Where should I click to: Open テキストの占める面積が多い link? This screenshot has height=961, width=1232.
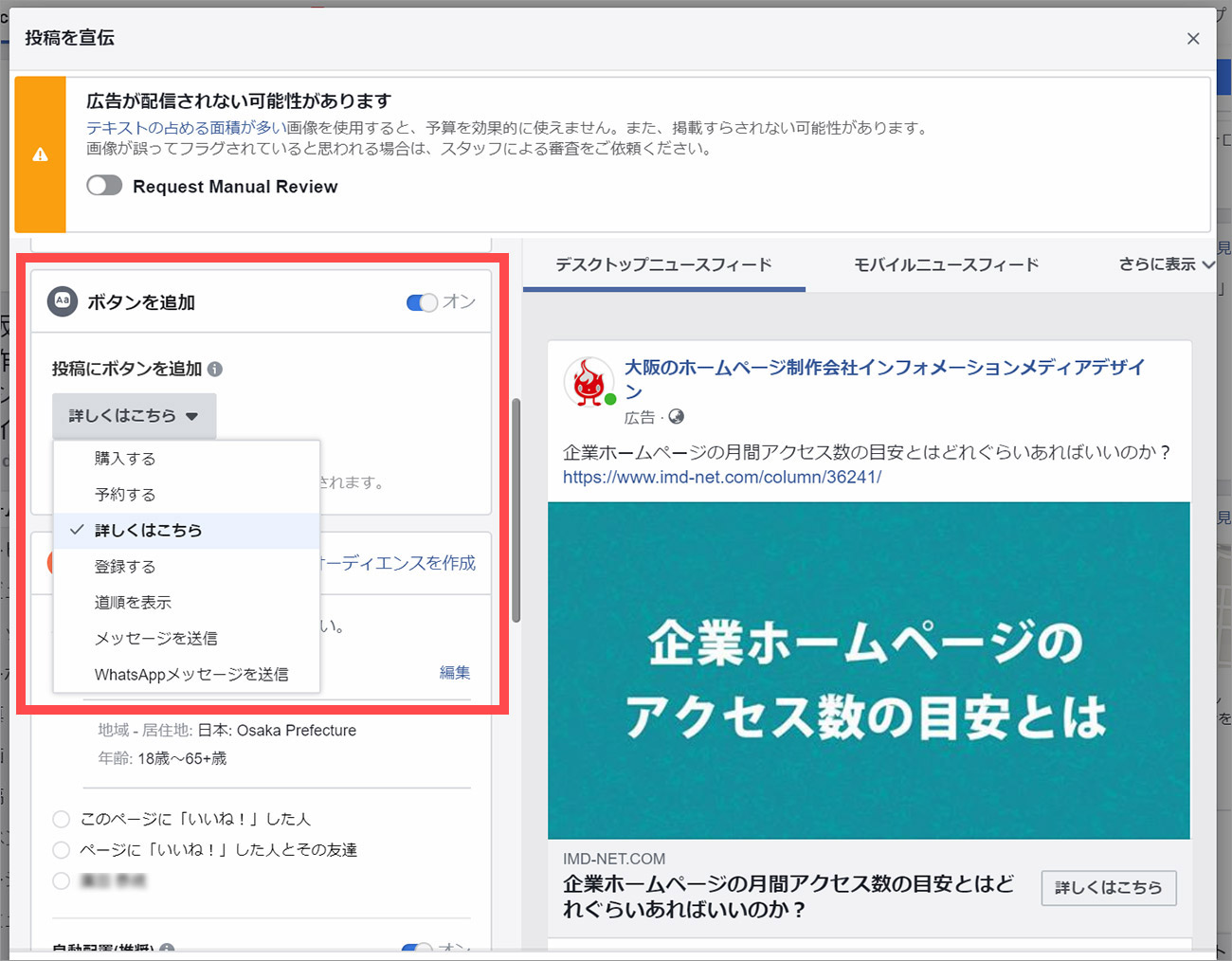tap(187, 128)
